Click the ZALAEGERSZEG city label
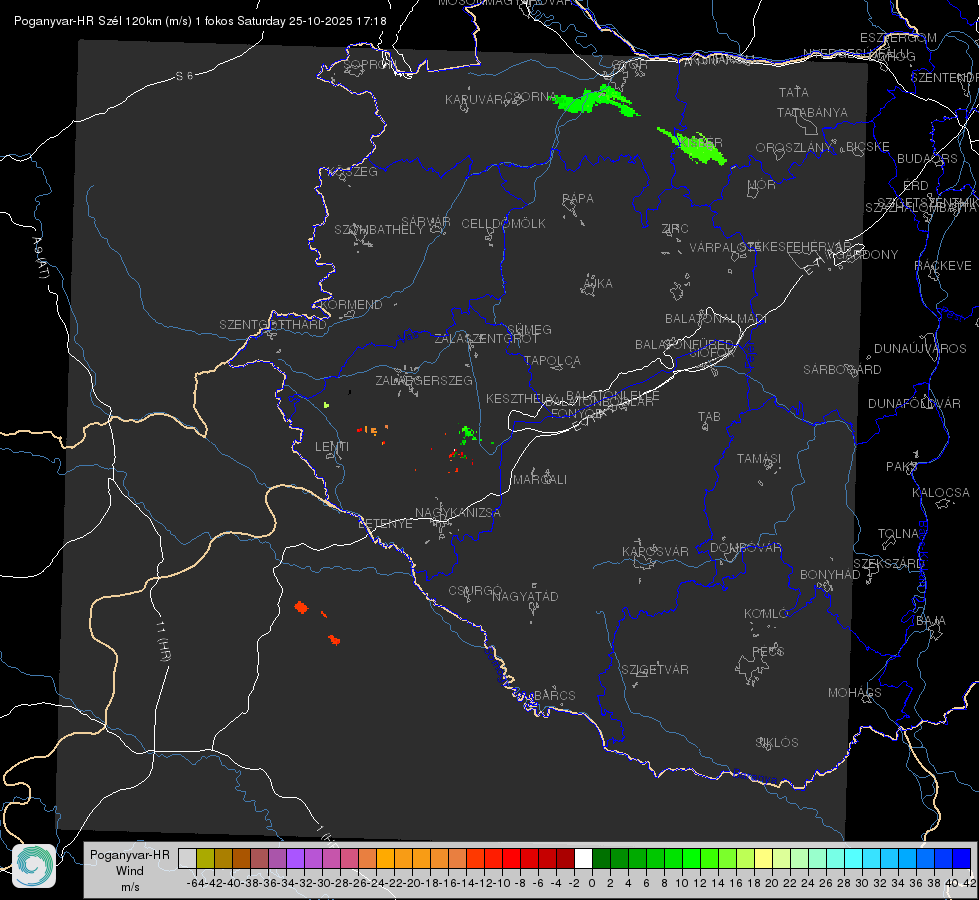979x900 pixels. click(x=424, y=380)
